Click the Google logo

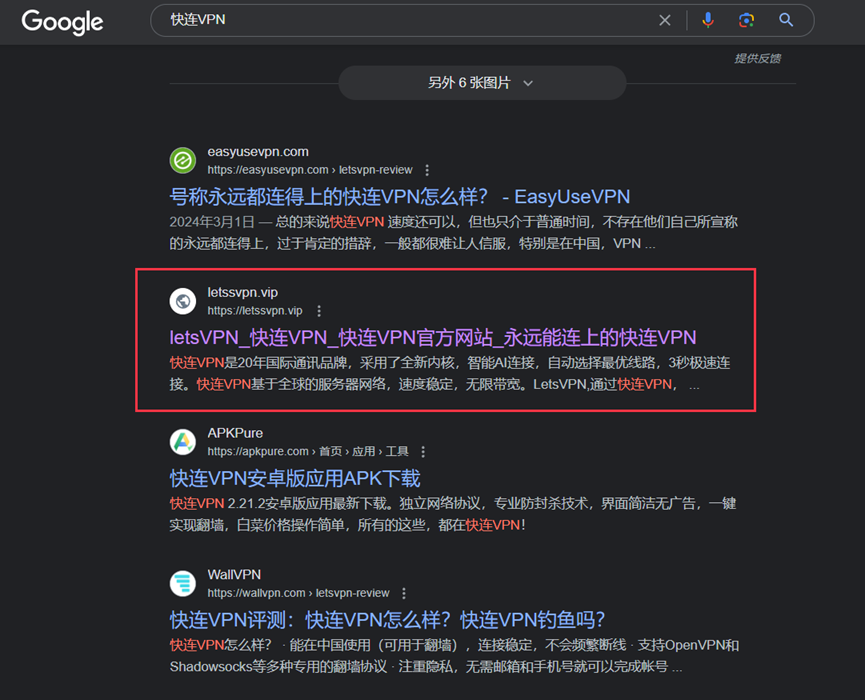[x=62, y=22]
